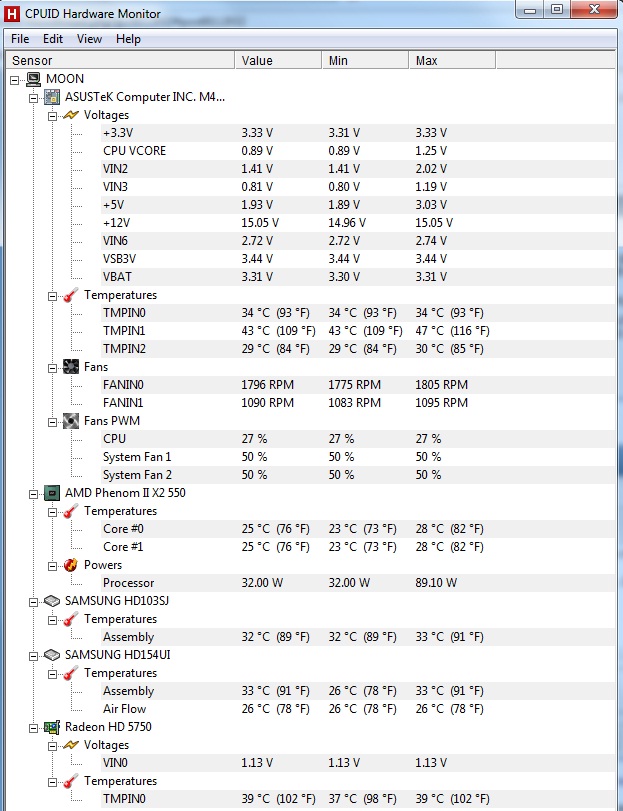This screenshot has height=811, width=623.
Task: Click the Powers flame icon
Action: 71,565
